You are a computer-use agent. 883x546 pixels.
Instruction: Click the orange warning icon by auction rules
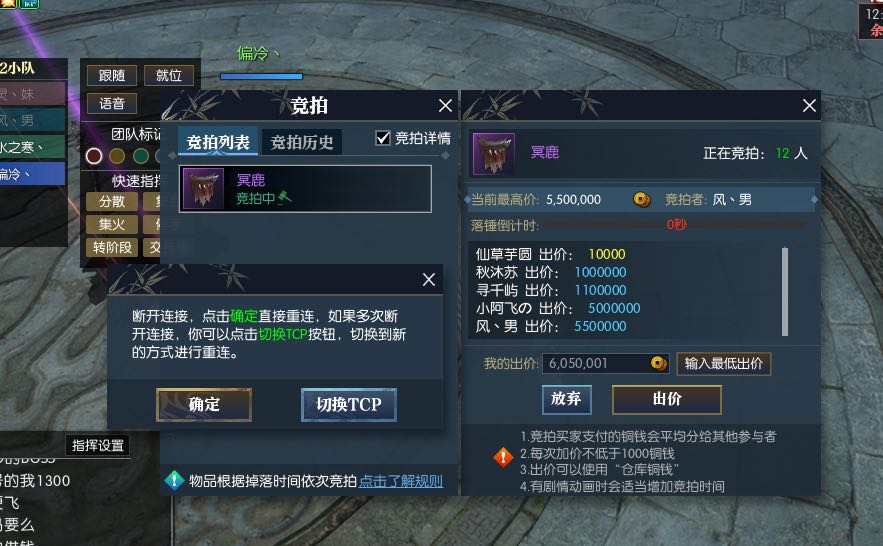(503, 457)
